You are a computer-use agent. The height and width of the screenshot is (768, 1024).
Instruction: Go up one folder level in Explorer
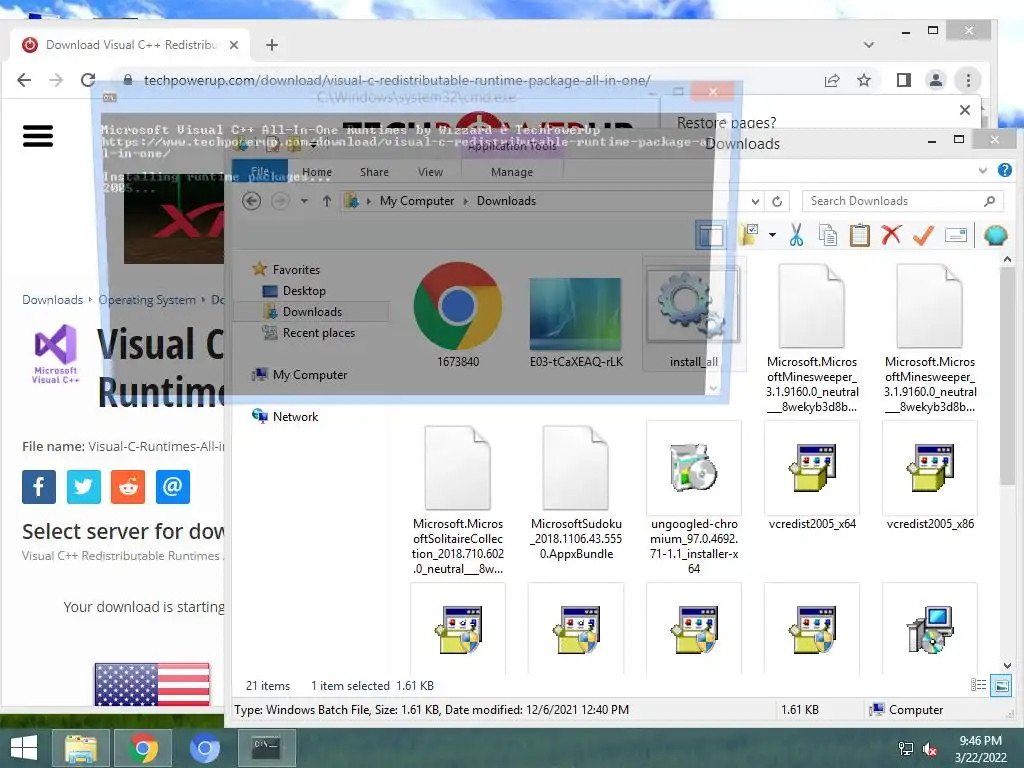click(x=327, y=200)
